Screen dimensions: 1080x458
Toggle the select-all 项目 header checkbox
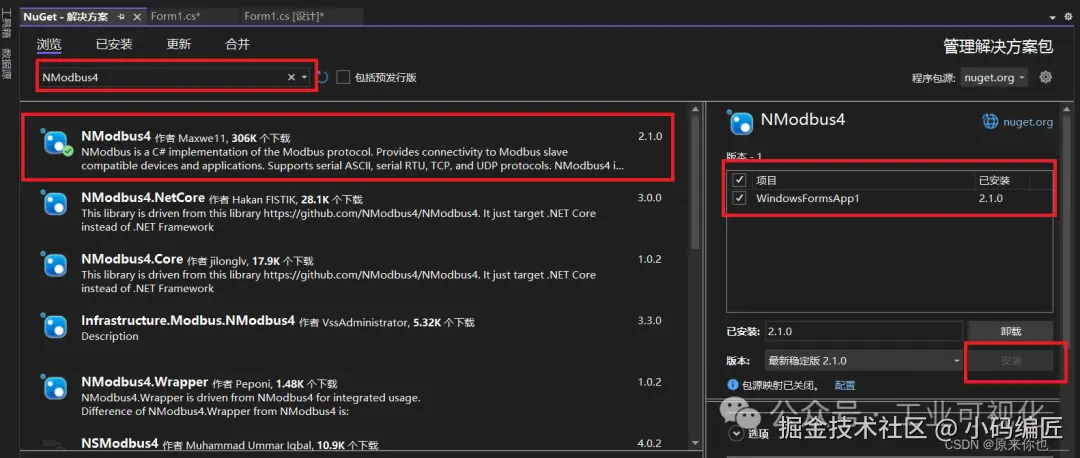pyautogui.click(x=740, y=180)
